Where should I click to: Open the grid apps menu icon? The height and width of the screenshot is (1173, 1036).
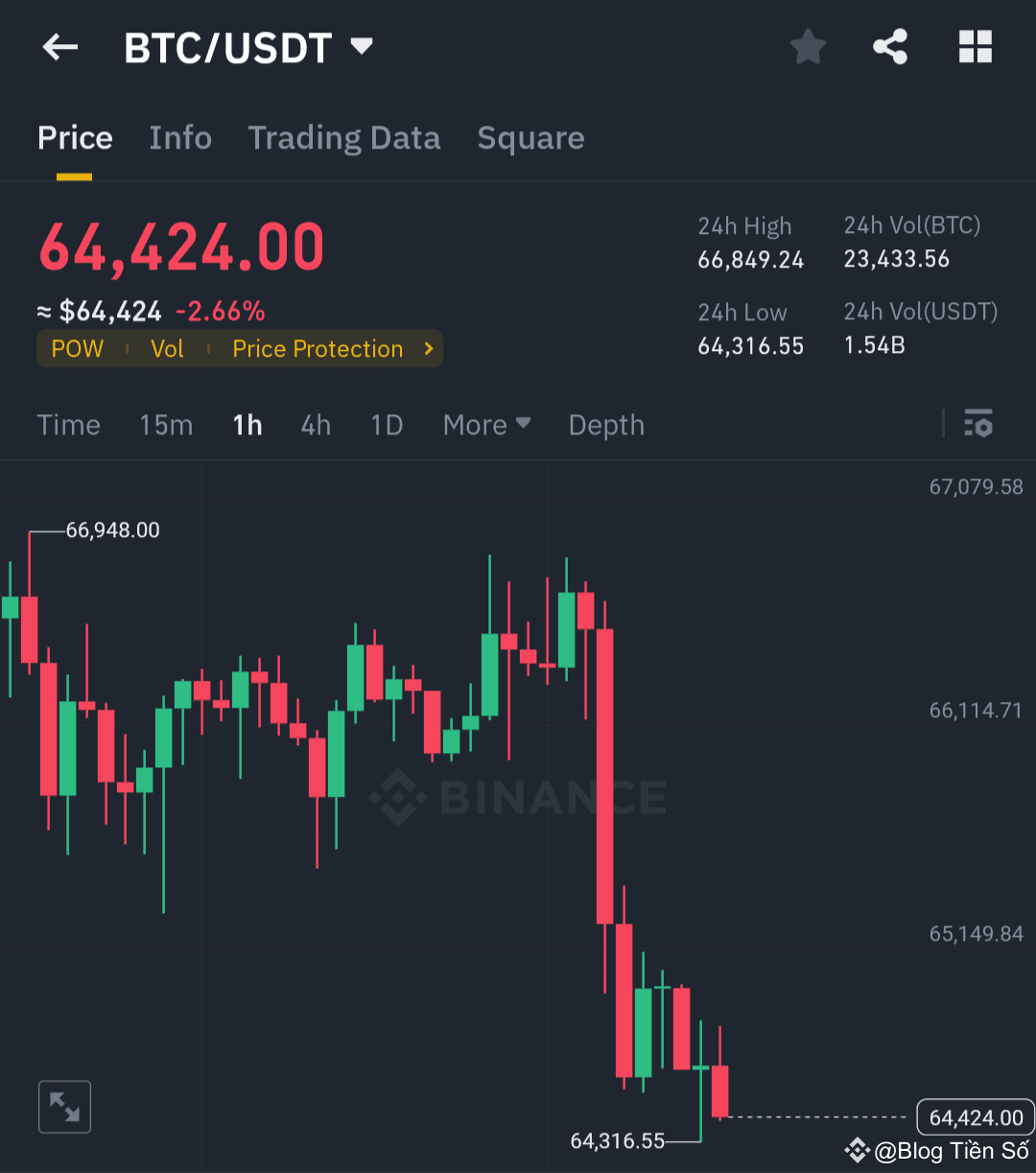tap(975, 46)
